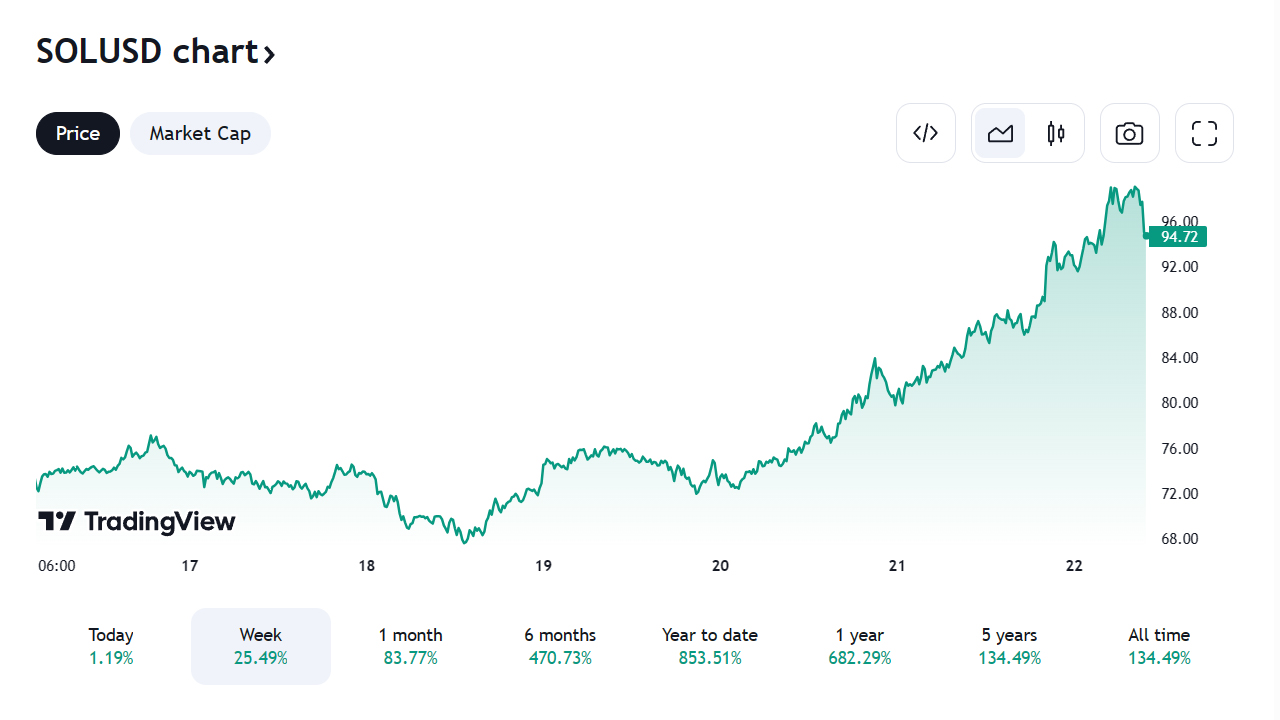Switch to candlestick chart view
The width and height of the screenshot is (1280, 720).
click(1056, 133)
